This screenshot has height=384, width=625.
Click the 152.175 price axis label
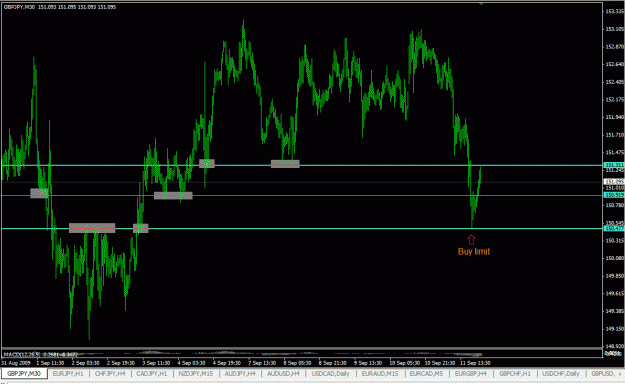point(614,99)
